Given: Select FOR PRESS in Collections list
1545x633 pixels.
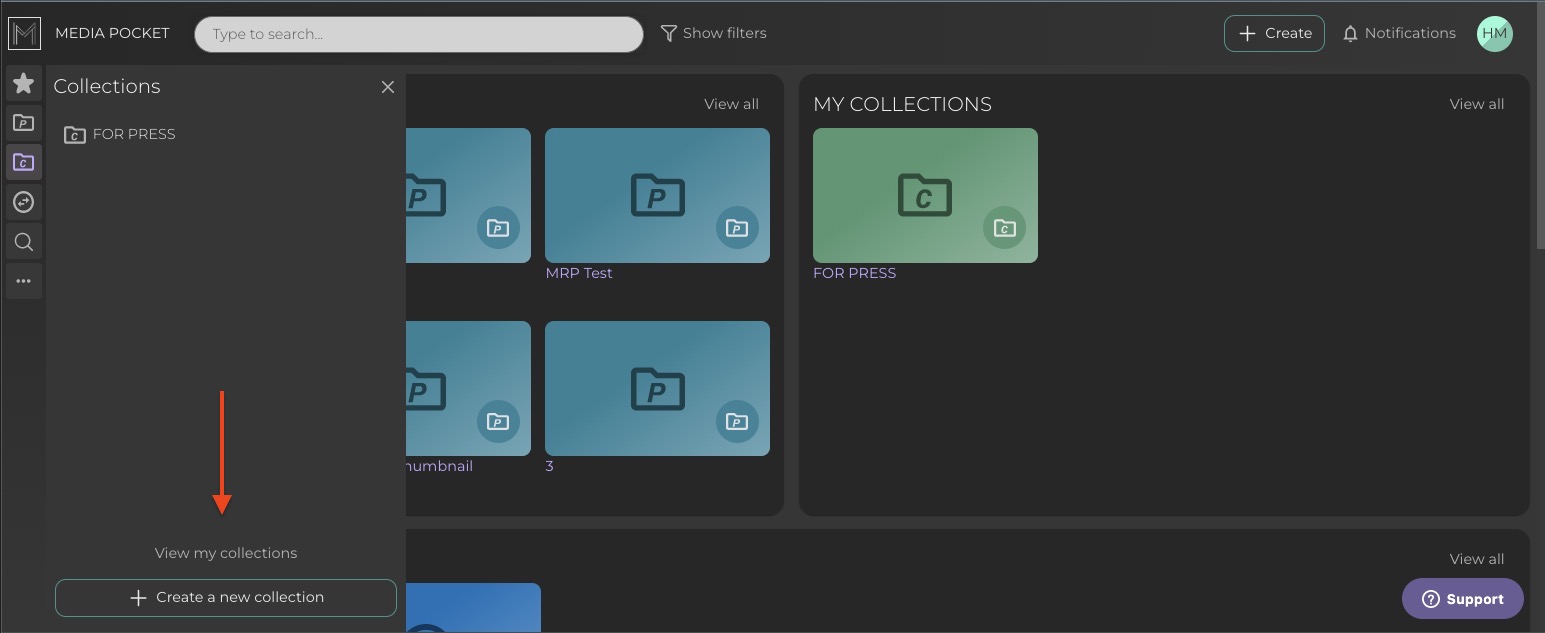Looking at the screenshot, I should coord(133,134).
